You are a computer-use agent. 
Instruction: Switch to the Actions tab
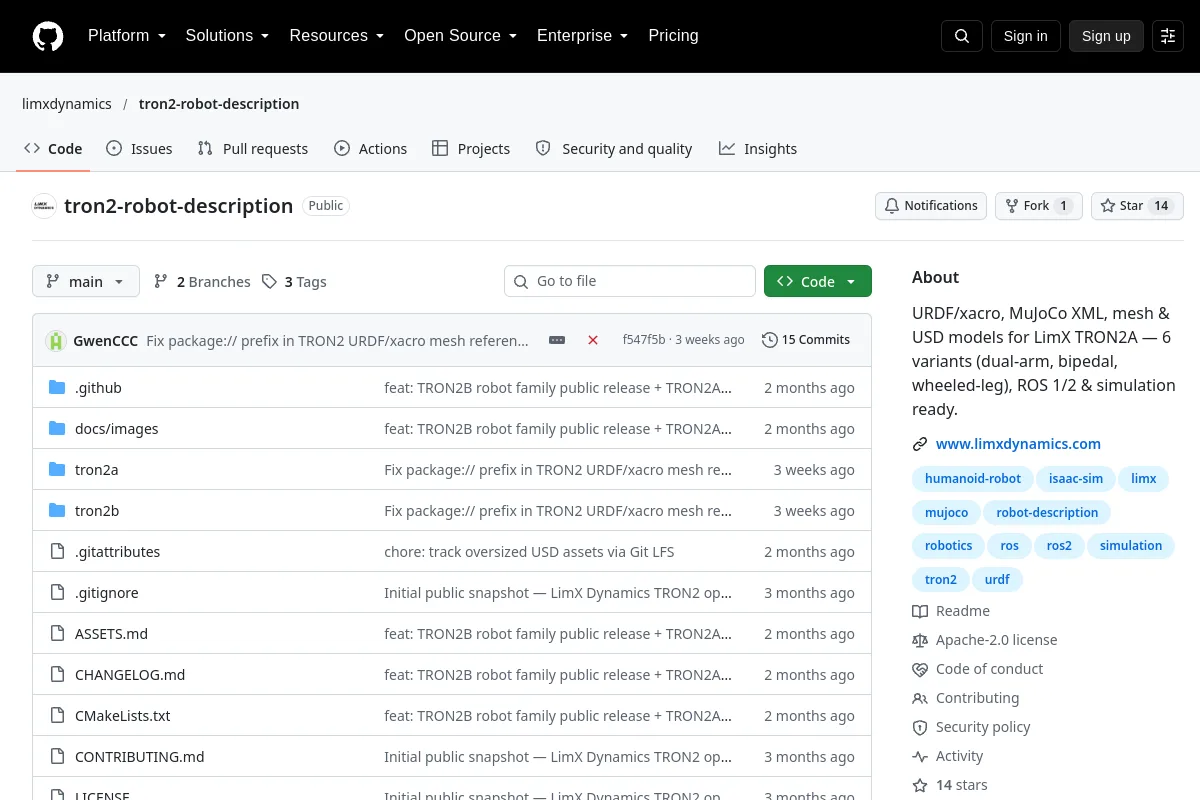[x=371, y=149]
